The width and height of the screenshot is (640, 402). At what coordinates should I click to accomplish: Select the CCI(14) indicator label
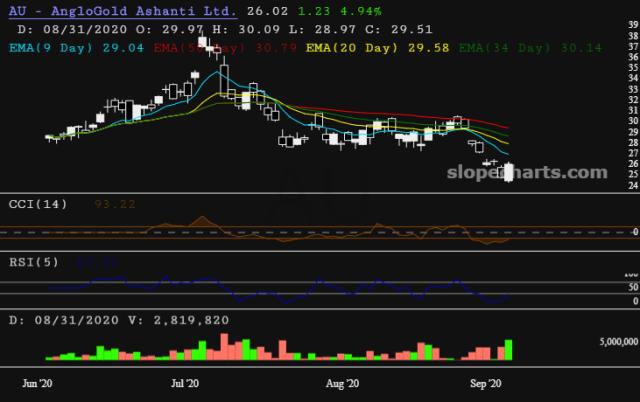coord(38,204)
